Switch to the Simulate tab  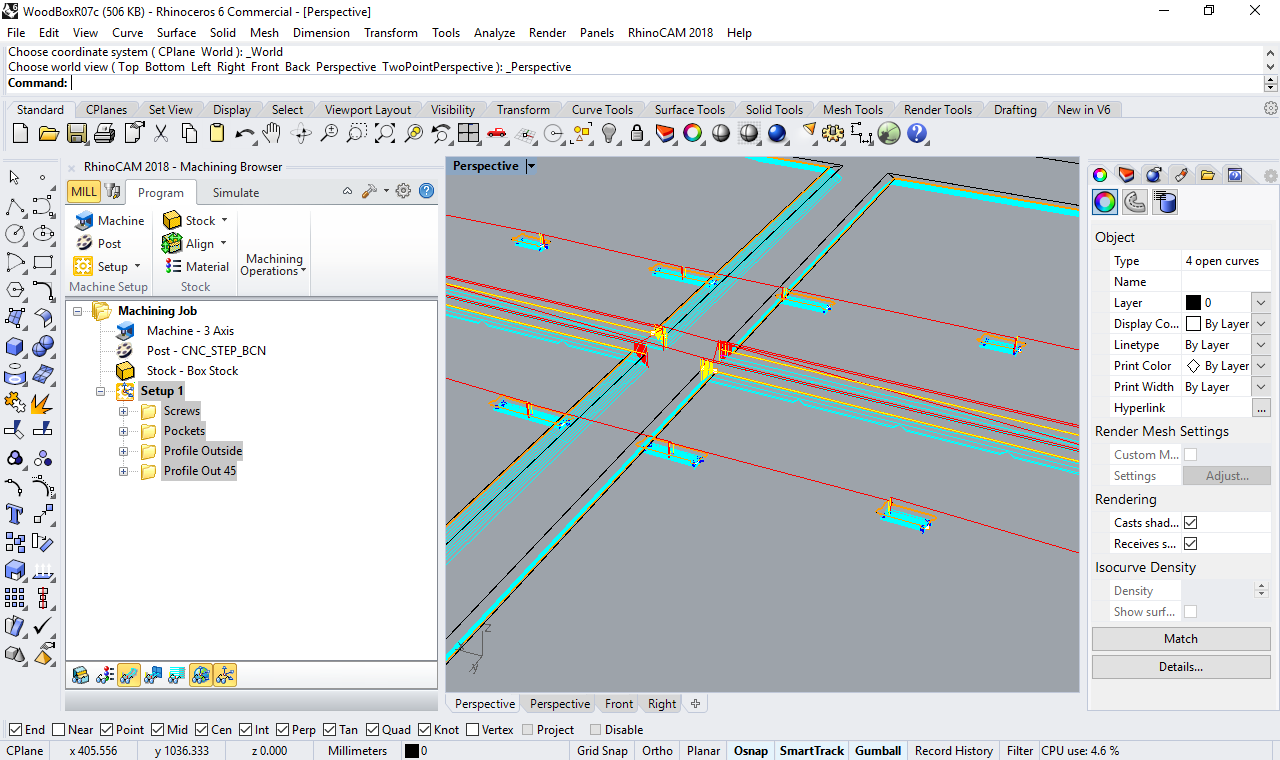(236, 193)
